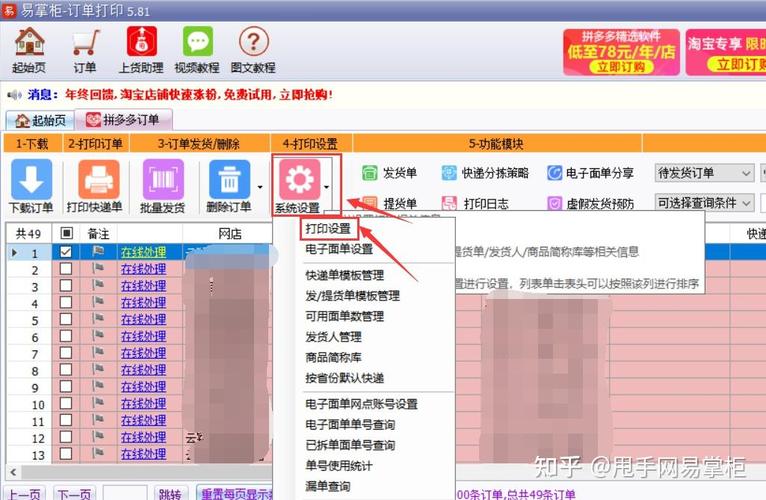Check the checkbox for row 2
The width and height of the screenshot is (766, 500).
point(65,269)
